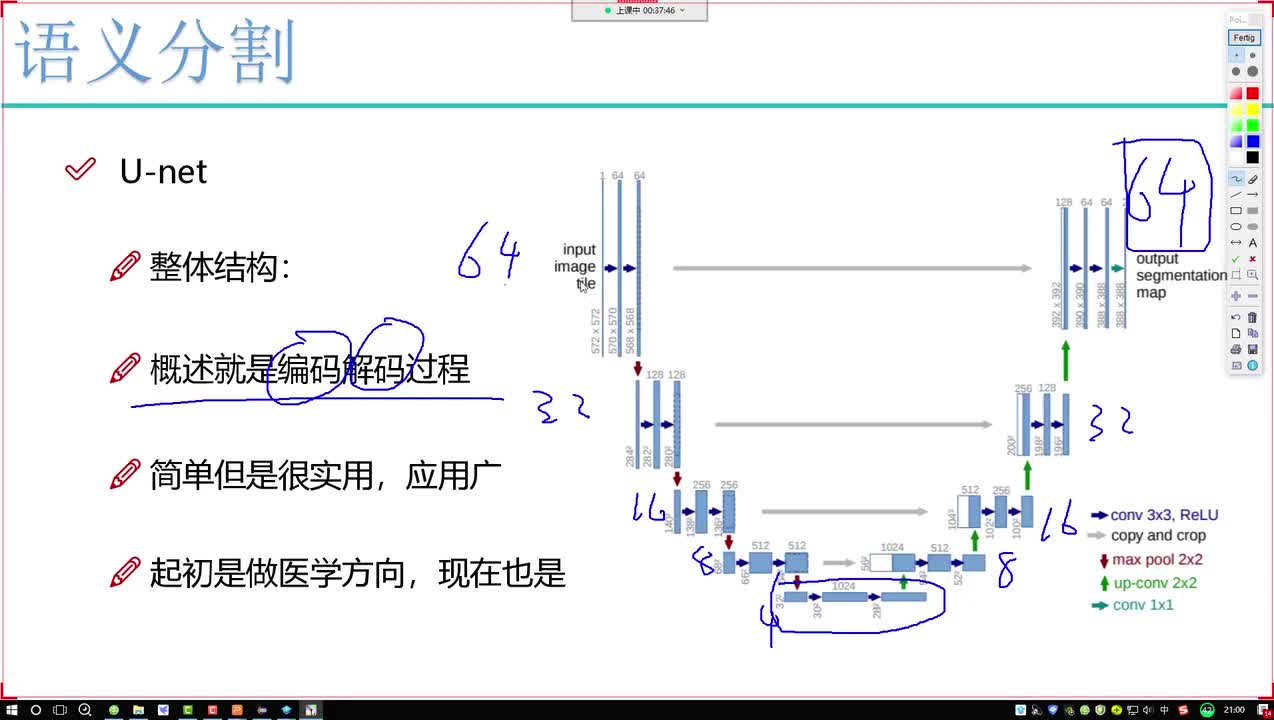Viewport: 1274px width, 720px height.
Task: Open the class timer dropdown at top
Action: tap(682, 10)
